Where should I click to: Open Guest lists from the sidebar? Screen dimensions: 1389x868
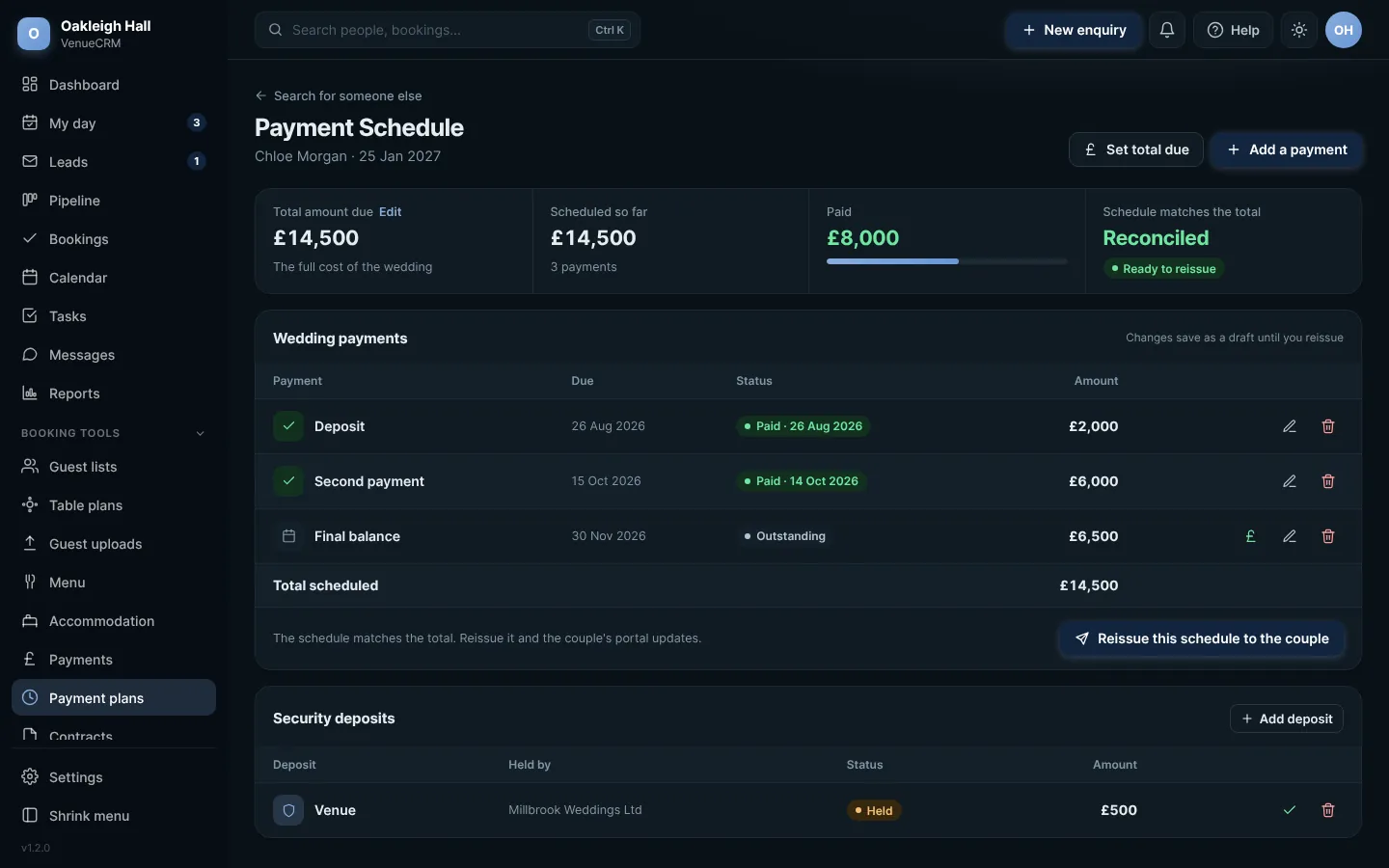pos(114,467)
